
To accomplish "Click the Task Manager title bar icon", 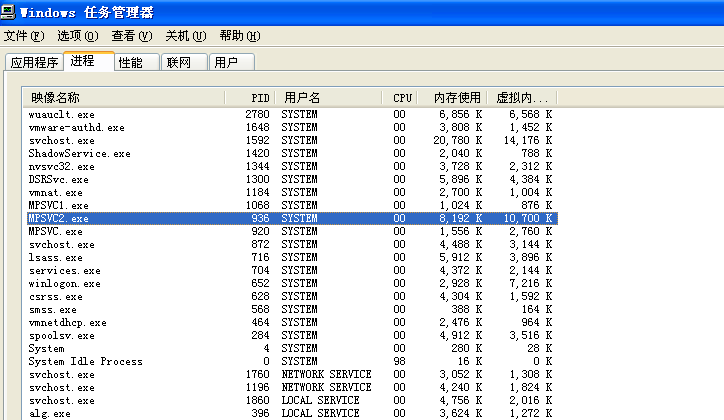I will coord(10,12).
